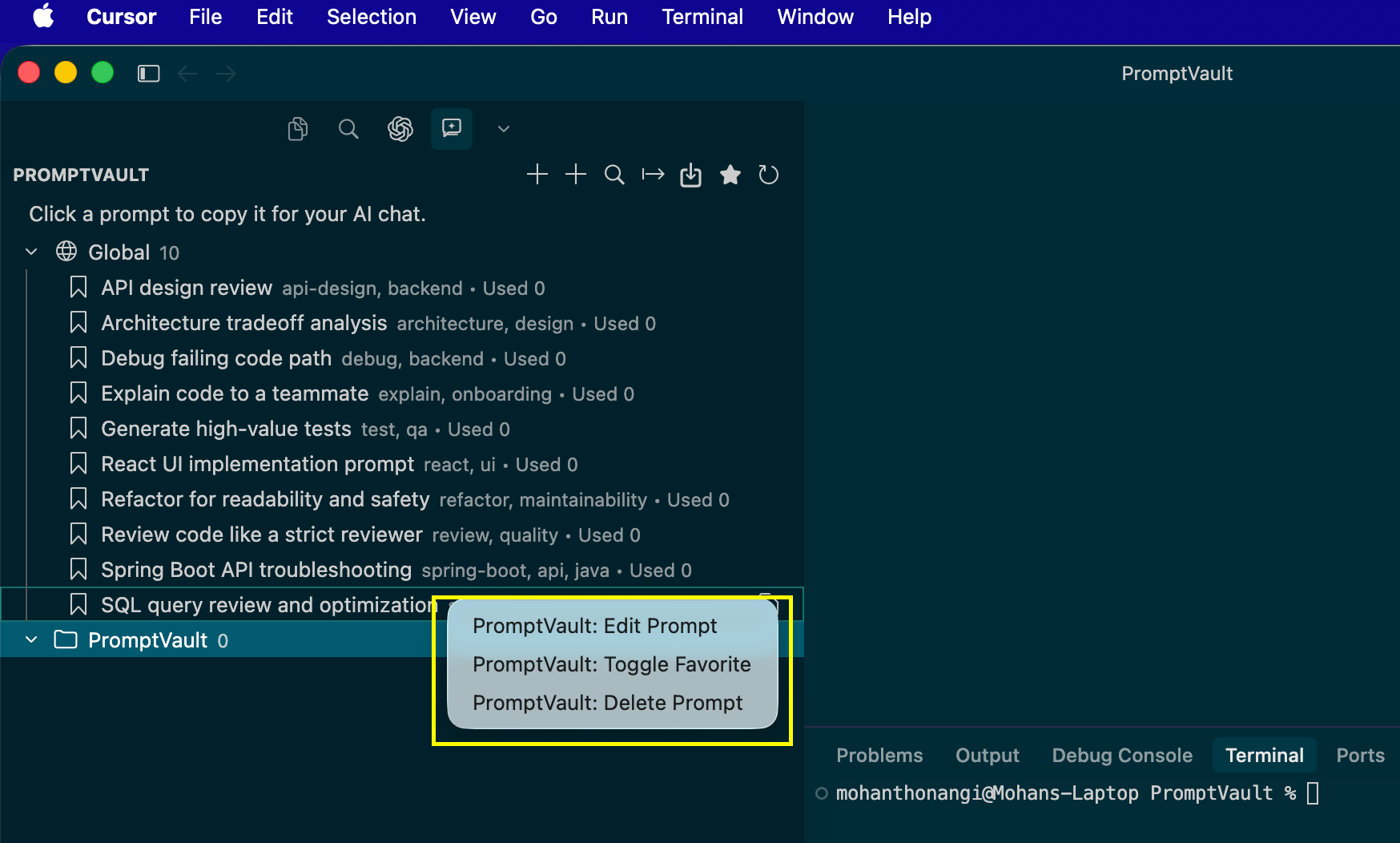Click bookmark icon of Refactor for readability
The image size is (1400, 843).
pos(78,499)
